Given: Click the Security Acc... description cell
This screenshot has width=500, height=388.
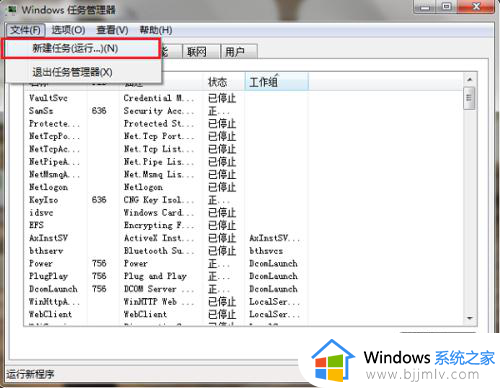Looking at the screenshot, I should pos(158,111).
